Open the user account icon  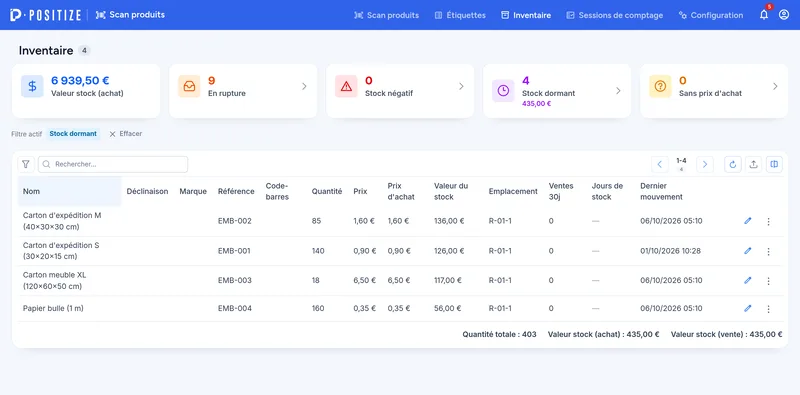pyautogui.click(x=784, y=15)
